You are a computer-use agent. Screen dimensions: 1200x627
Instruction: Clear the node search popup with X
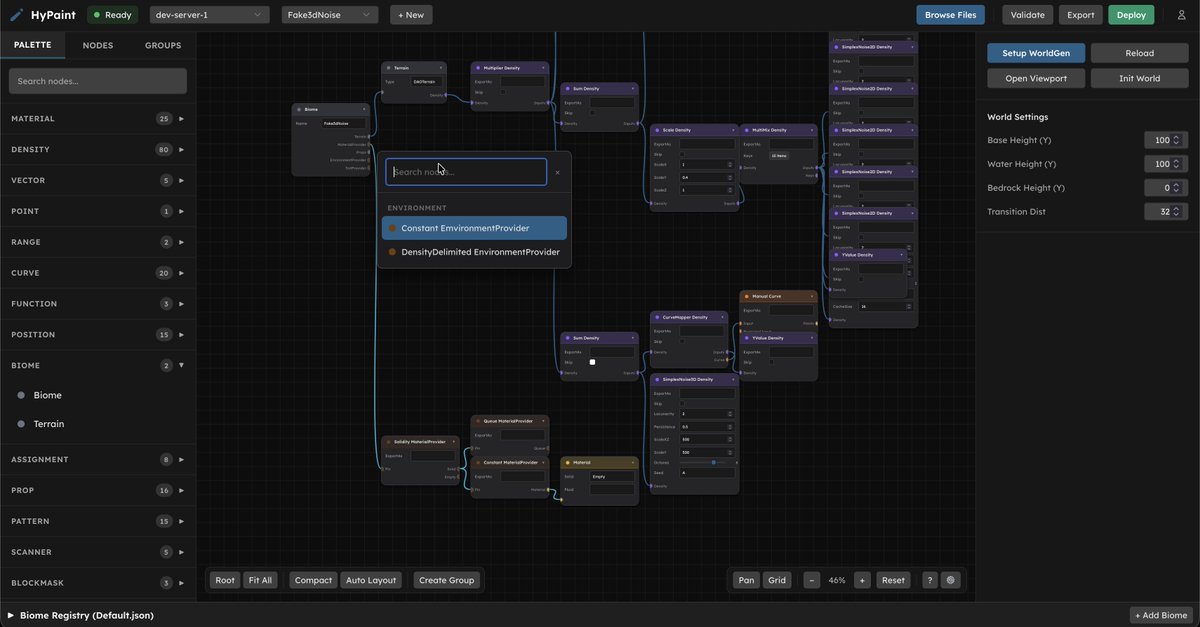pyautogui.click(x=558, y=172)
